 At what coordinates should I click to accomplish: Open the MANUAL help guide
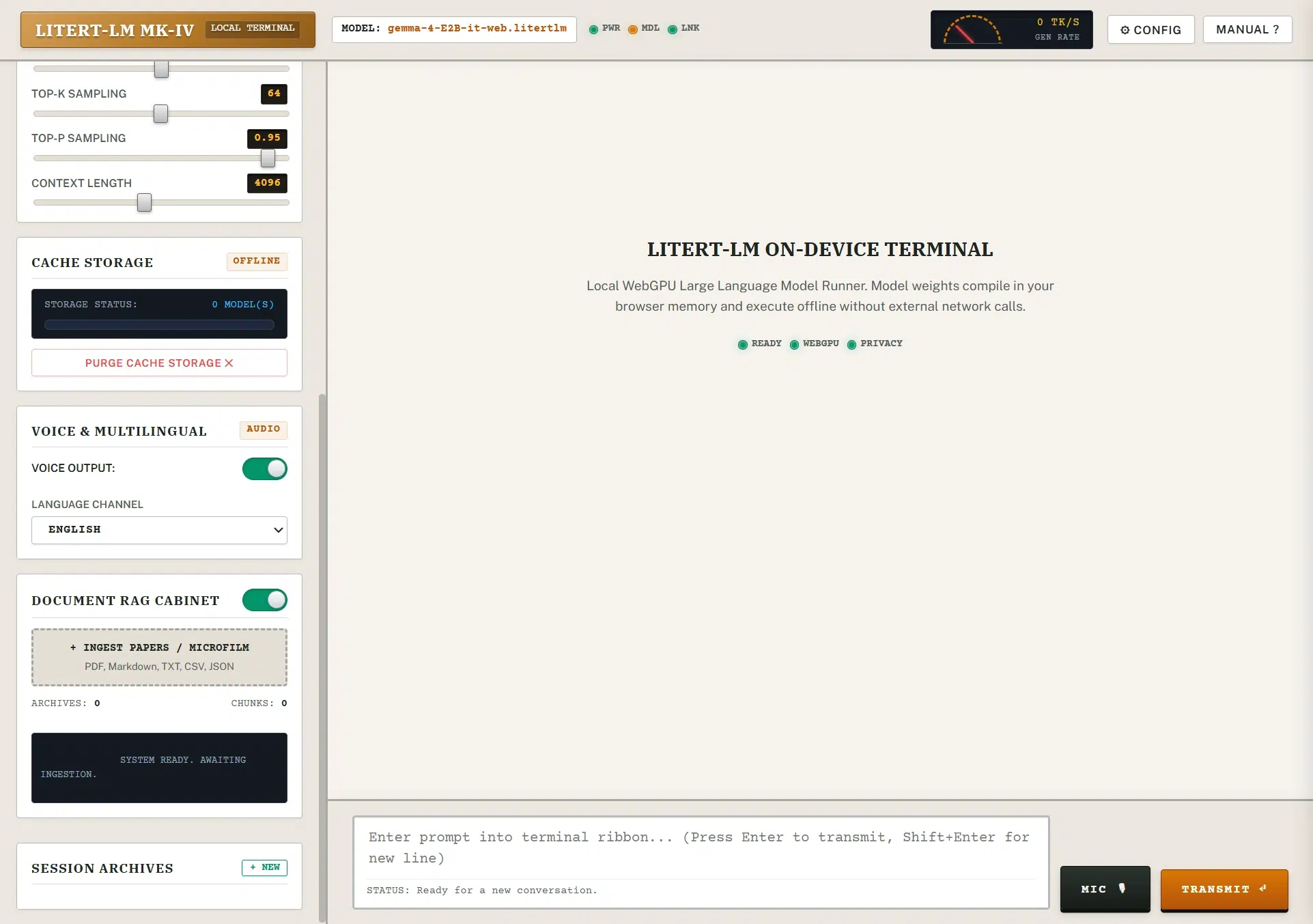pyautogui.click(x=1247, y=29)
